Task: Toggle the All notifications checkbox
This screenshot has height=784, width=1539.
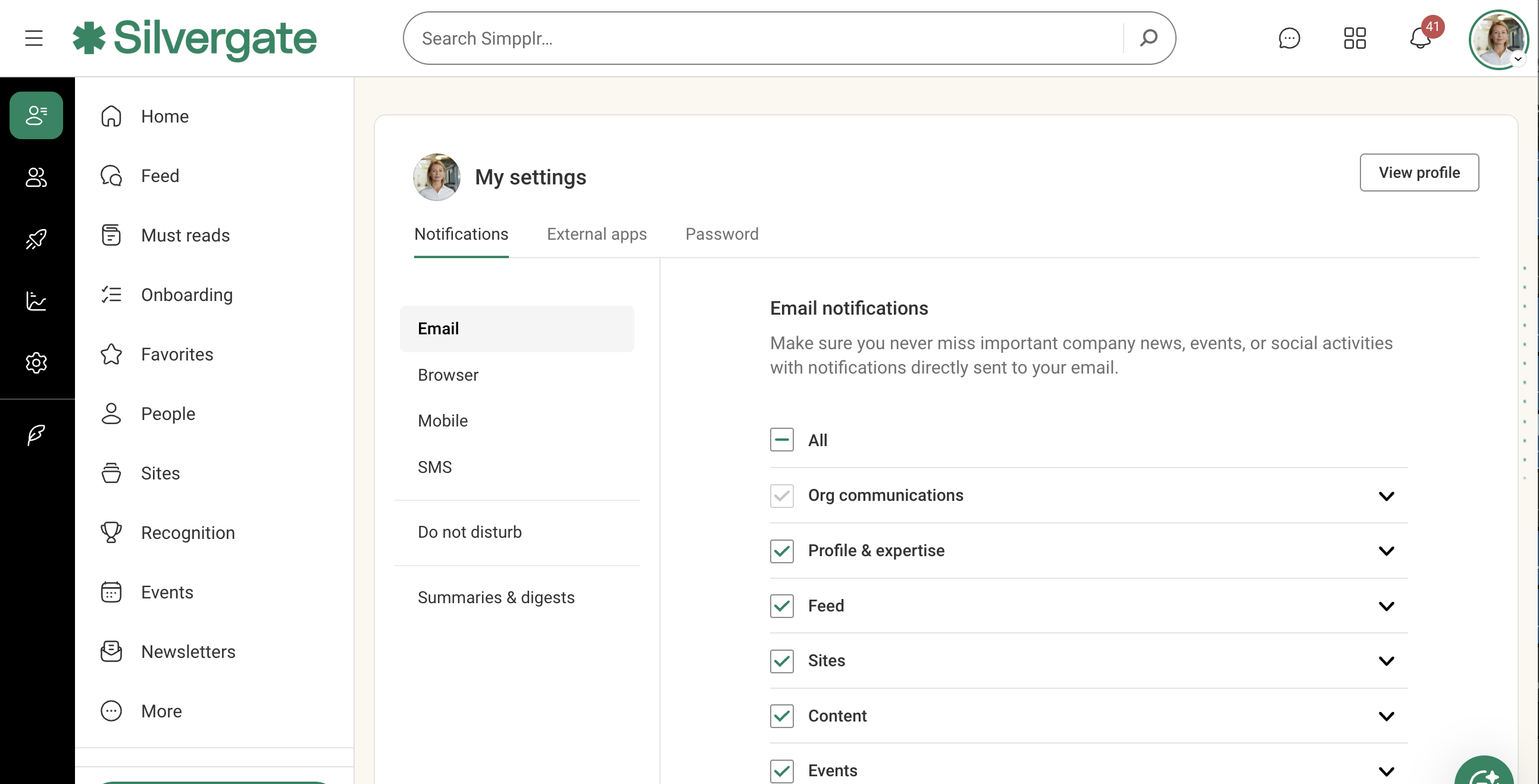Action: tap(781, 440)
